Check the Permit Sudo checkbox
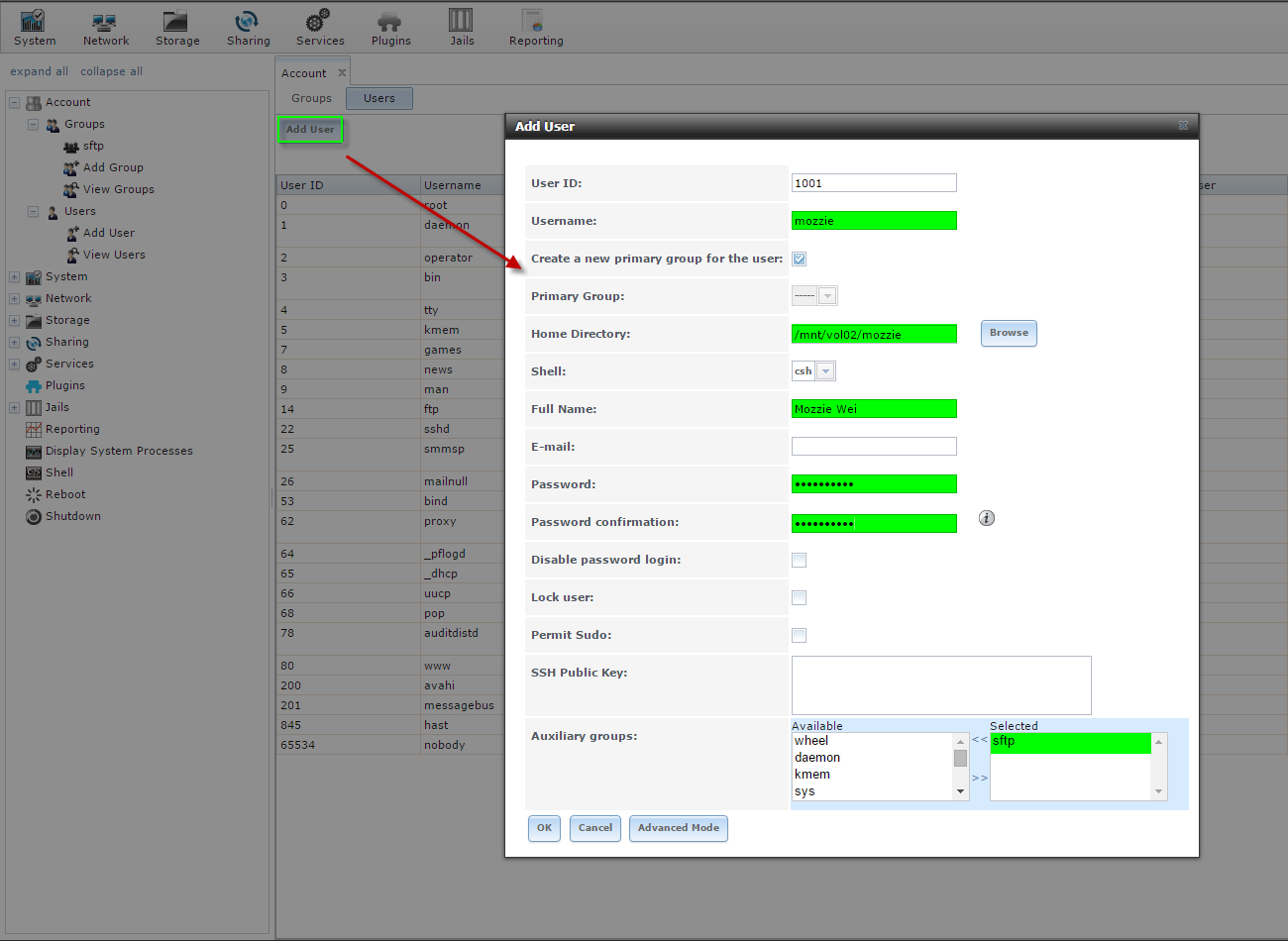Viewport: 1288px width, 941px height. (800, 635)
